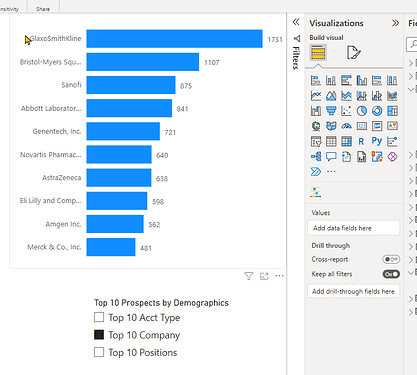
Task: Select the Funnel visual
Action: pyautogui.click(x=331, y=111)
